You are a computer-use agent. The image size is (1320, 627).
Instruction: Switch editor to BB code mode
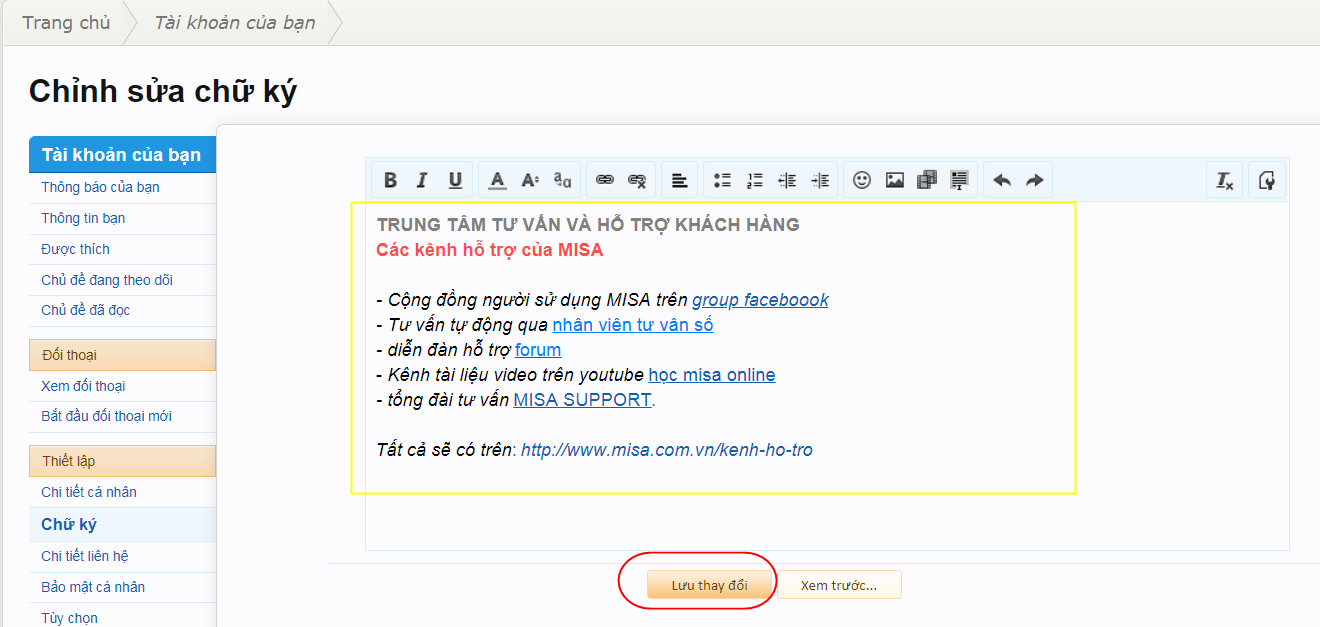click(1267, 180)
